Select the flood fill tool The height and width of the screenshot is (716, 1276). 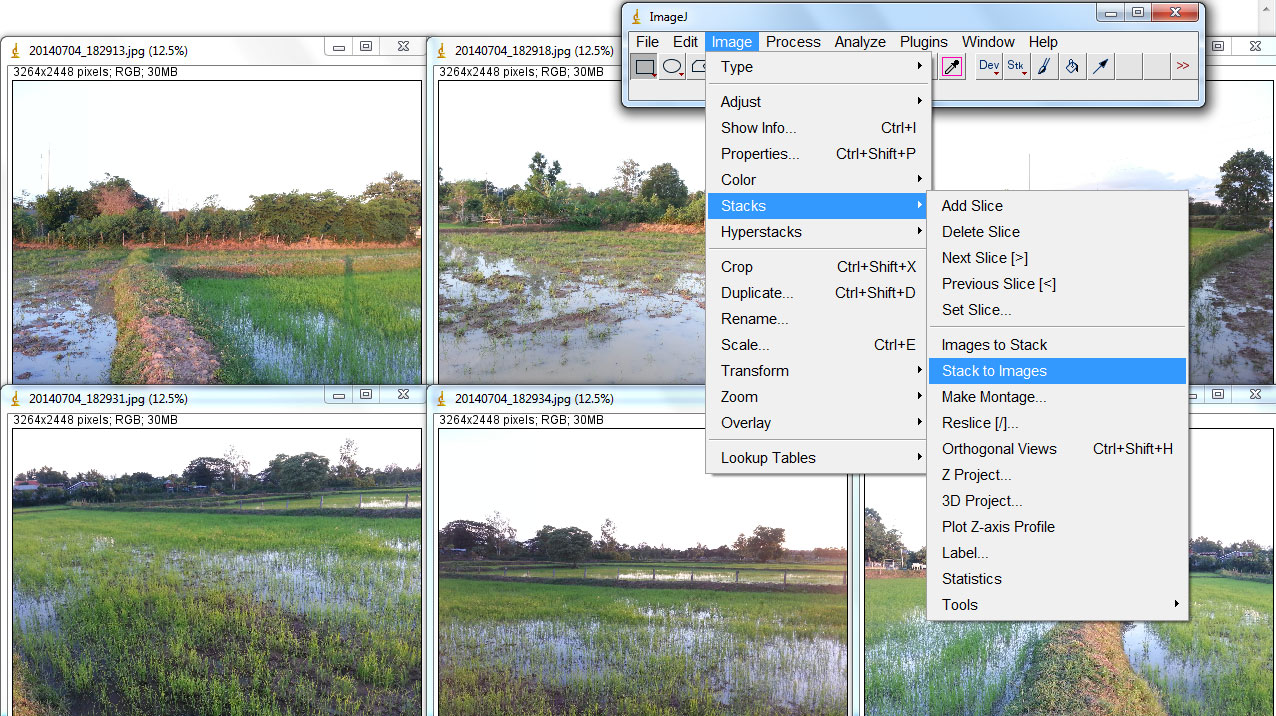pyautogui.click(x=1071, y=66)
